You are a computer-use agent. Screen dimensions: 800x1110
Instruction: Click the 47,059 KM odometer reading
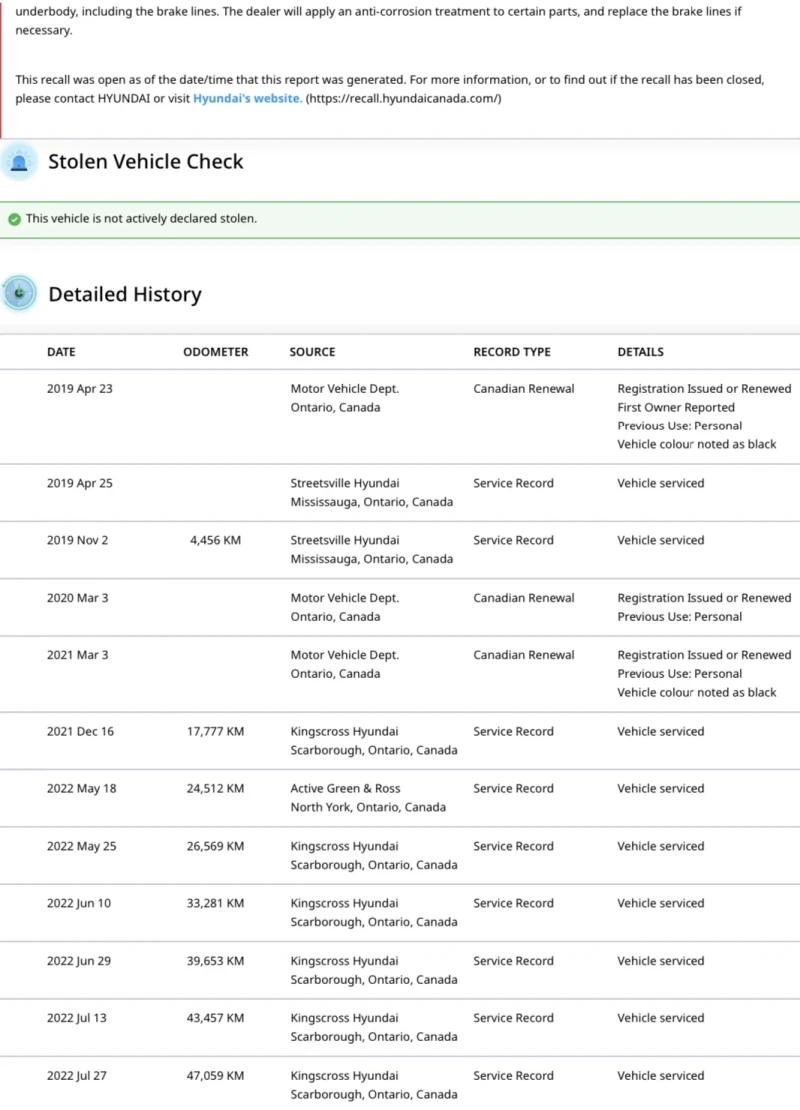(216, 1076)
